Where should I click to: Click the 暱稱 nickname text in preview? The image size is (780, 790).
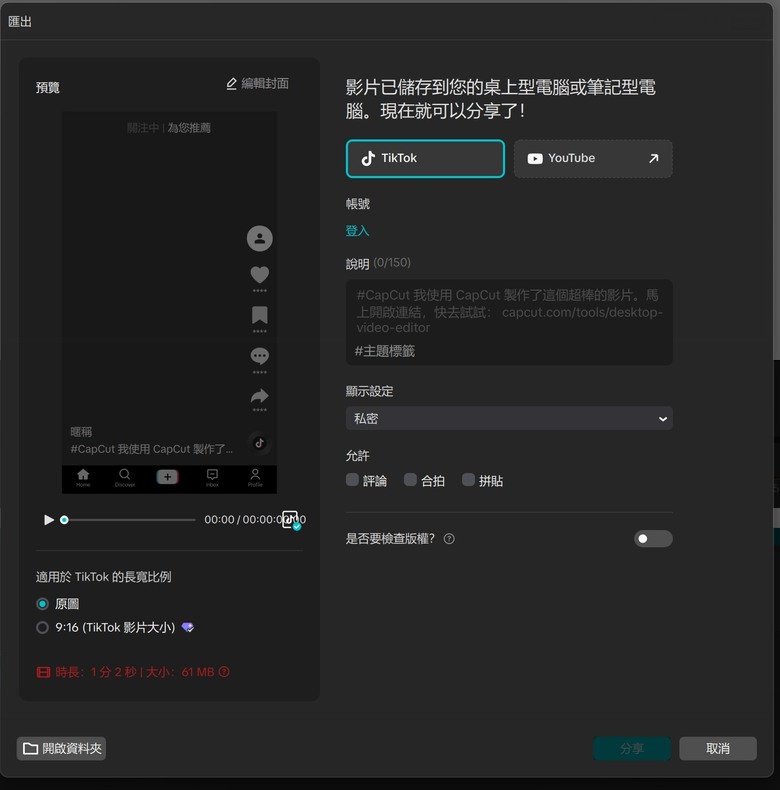click(x=81, y=432)
